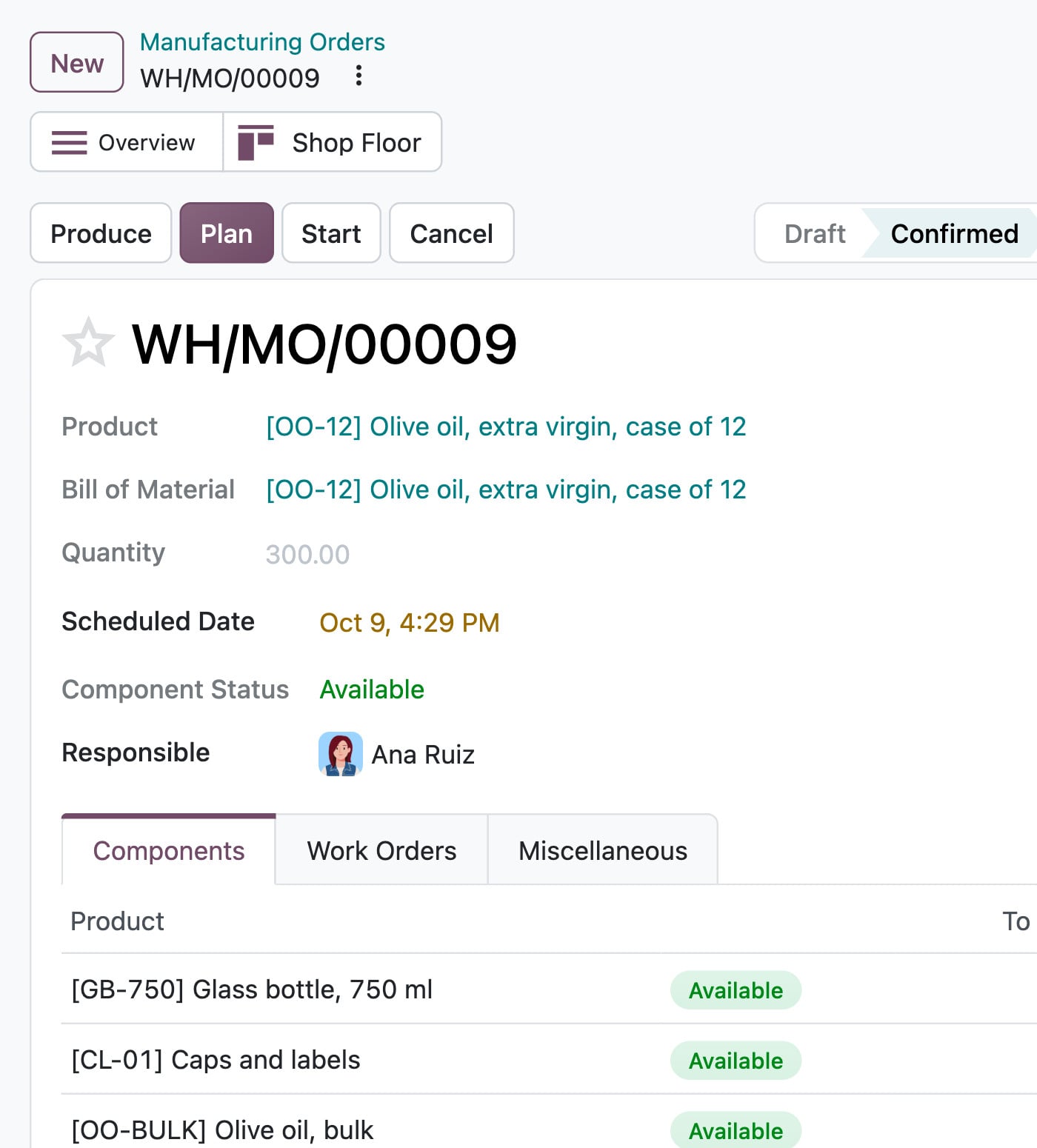Image resolution: width=1037 pixels, height=1148 pixels.
Task: Open the Shop Floor view
Action: [333, 142]
